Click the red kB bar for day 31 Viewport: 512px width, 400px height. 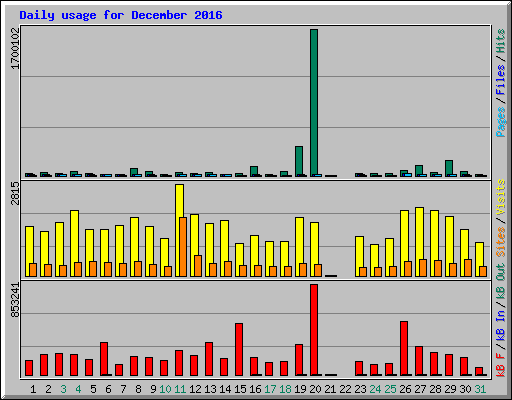[x=479, y=371]
